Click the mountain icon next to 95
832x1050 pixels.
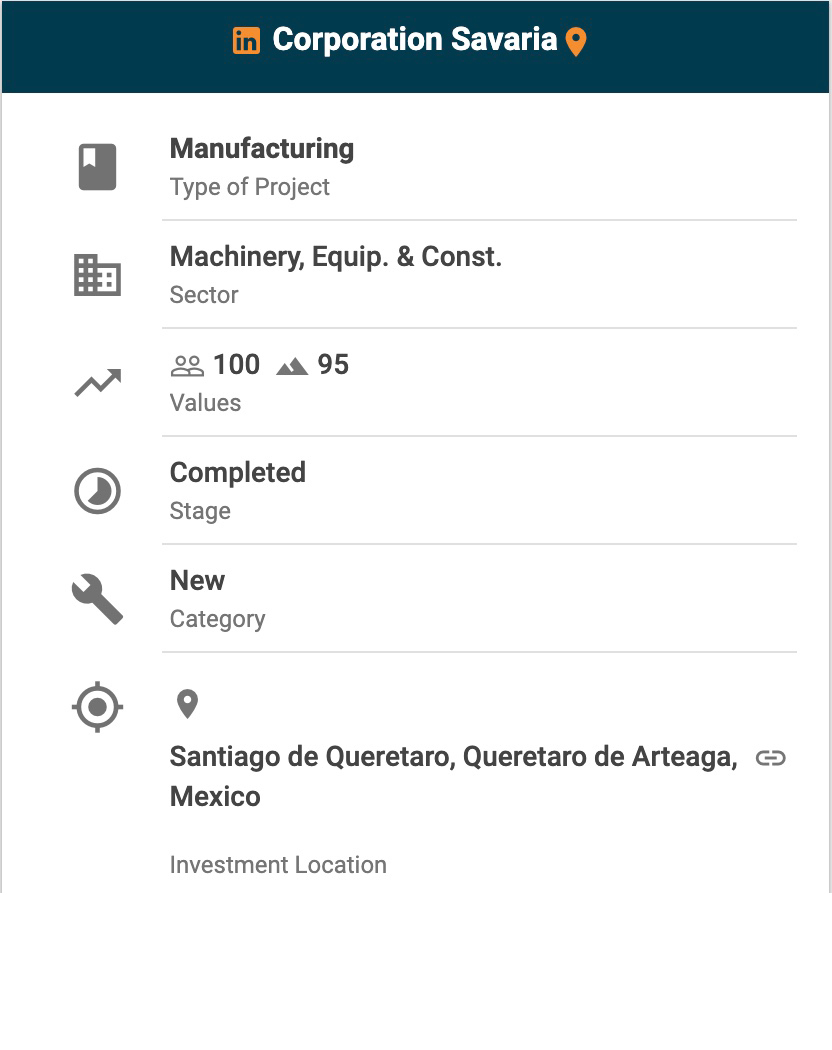pyautogui.click(x=292, y=366)
